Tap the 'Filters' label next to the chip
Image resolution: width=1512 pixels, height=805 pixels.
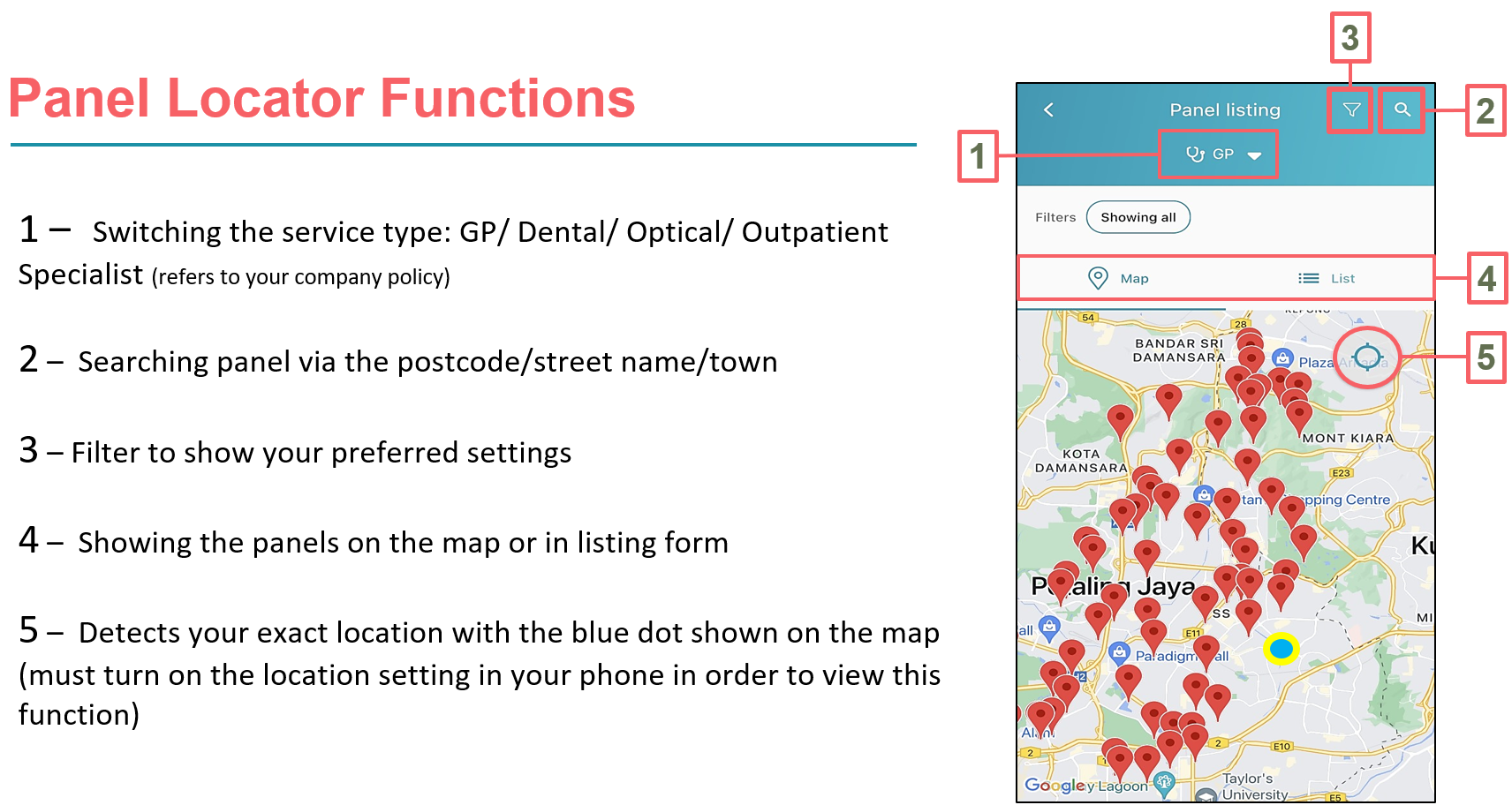point(1055,217)
